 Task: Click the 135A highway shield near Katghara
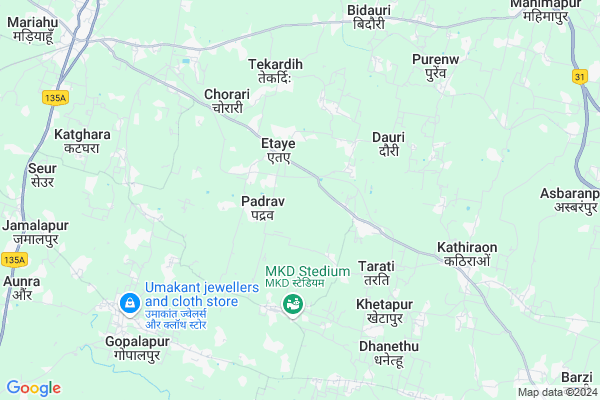pos(55,98)
